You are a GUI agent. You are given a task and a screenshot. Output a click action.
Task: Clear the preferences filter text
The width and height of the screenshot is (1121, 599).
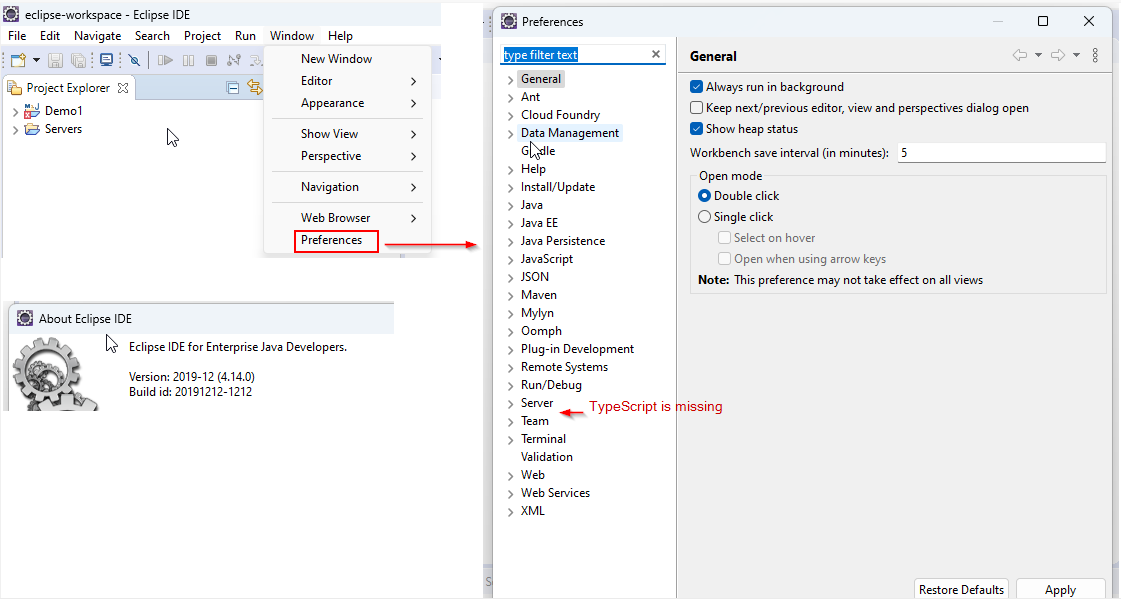(656, 54)
